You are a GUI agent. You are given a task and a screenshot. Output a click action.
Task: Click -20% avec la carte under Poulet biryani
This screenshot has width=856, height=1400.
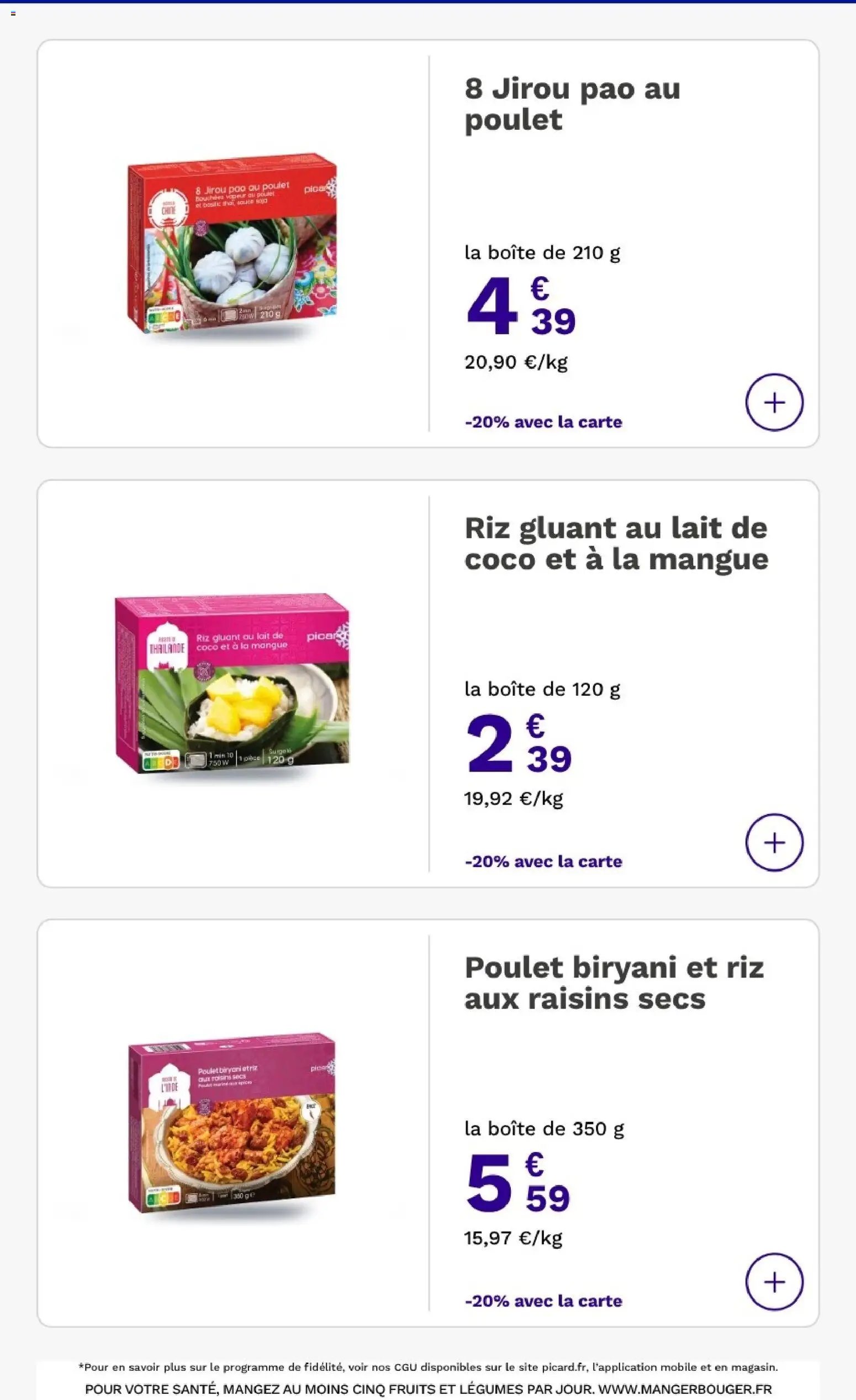click(x=543, y=1301)
